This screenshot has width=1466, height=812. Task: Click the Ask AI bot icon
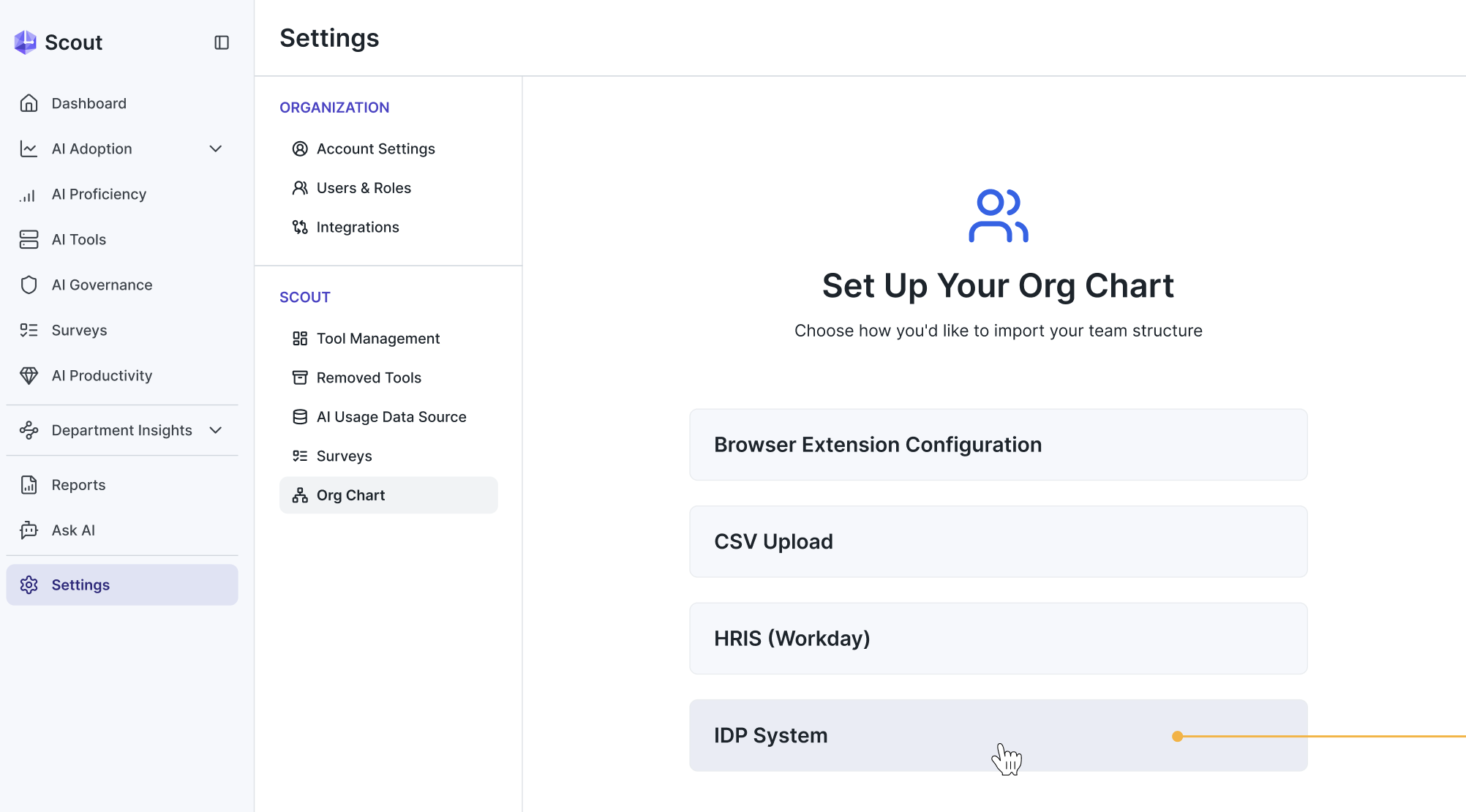pos(29,530)
